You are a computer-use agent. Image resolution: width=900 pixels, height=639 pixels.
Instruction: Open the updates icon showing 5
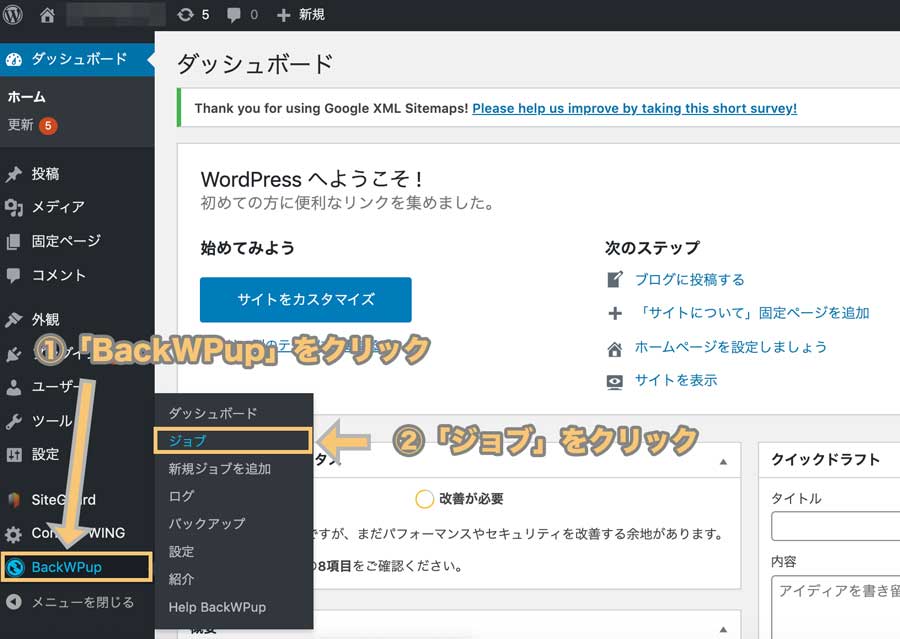[185, 14]
